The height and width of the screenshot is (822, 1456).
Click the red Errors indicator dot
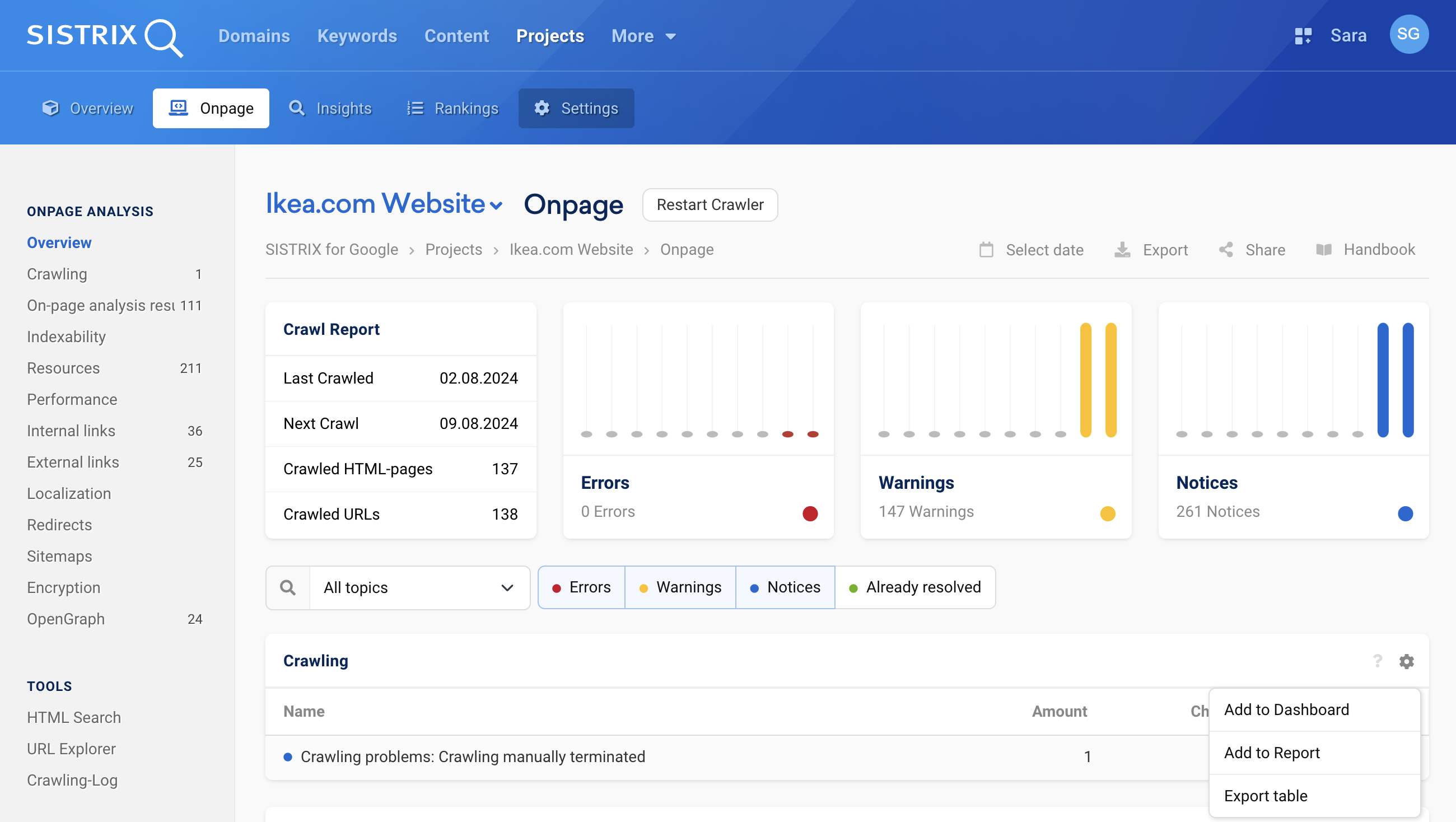click(x=810, y=513)
